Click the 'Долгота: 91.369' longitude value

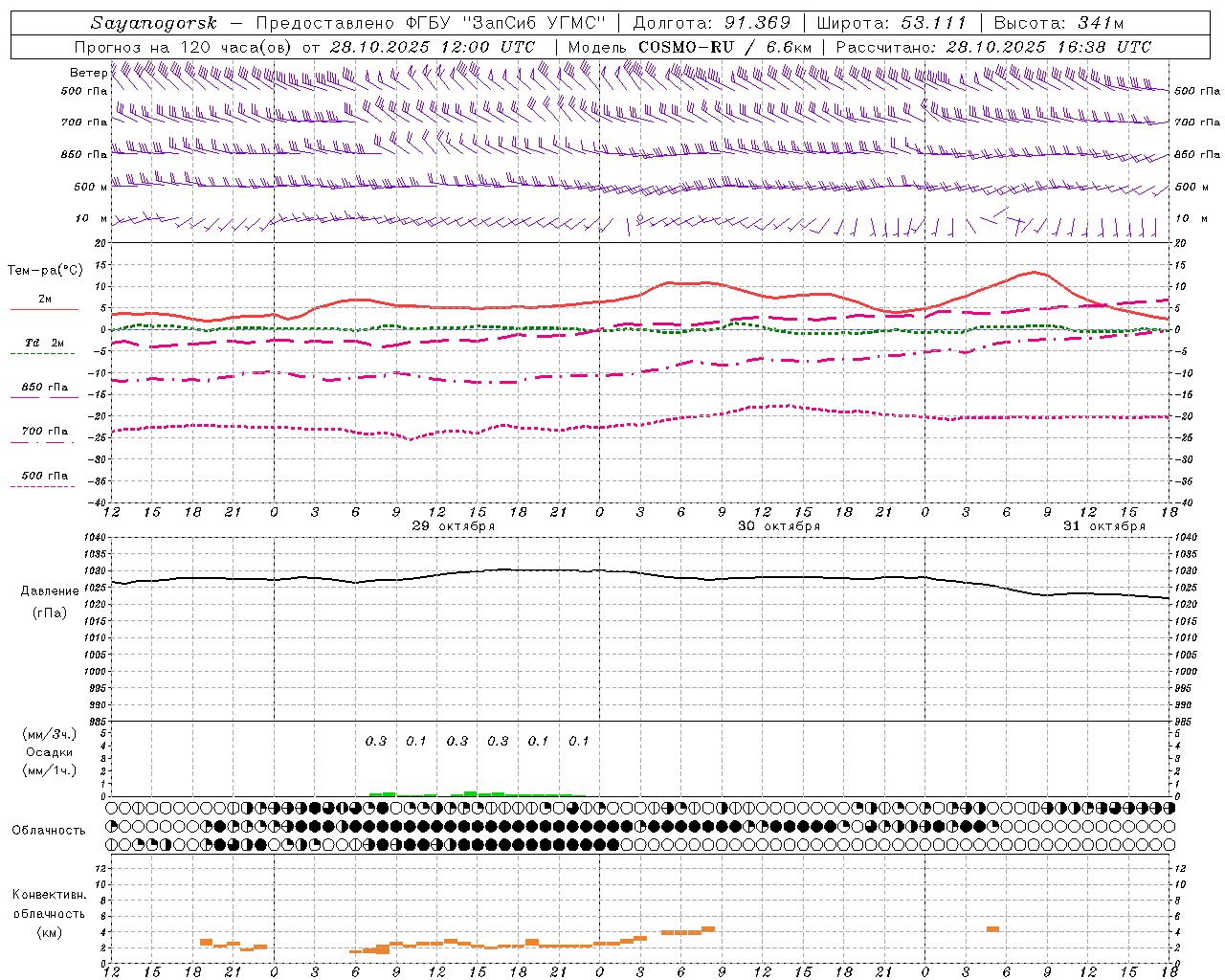click(712, 24)
